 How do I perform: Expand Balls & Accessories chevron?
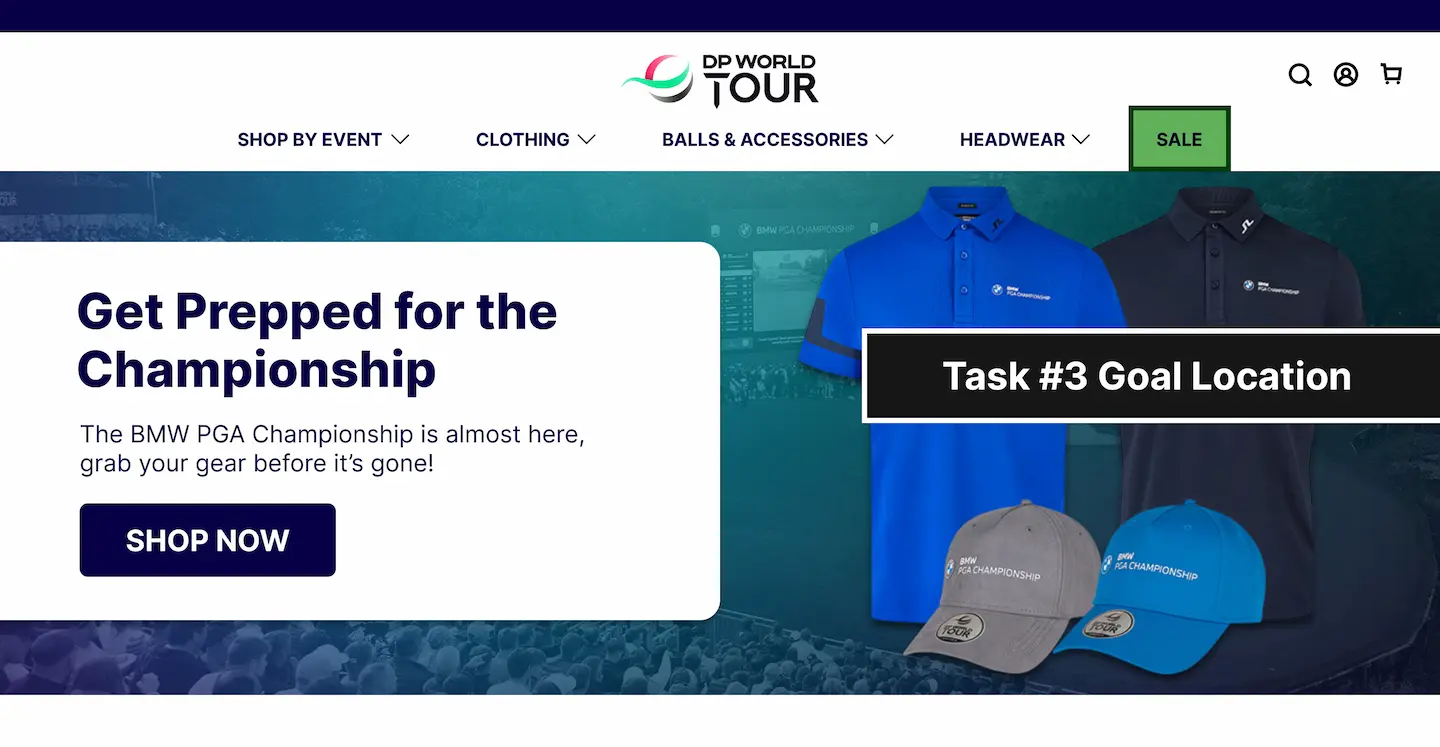pyautogui.click(x=884, y=140)
